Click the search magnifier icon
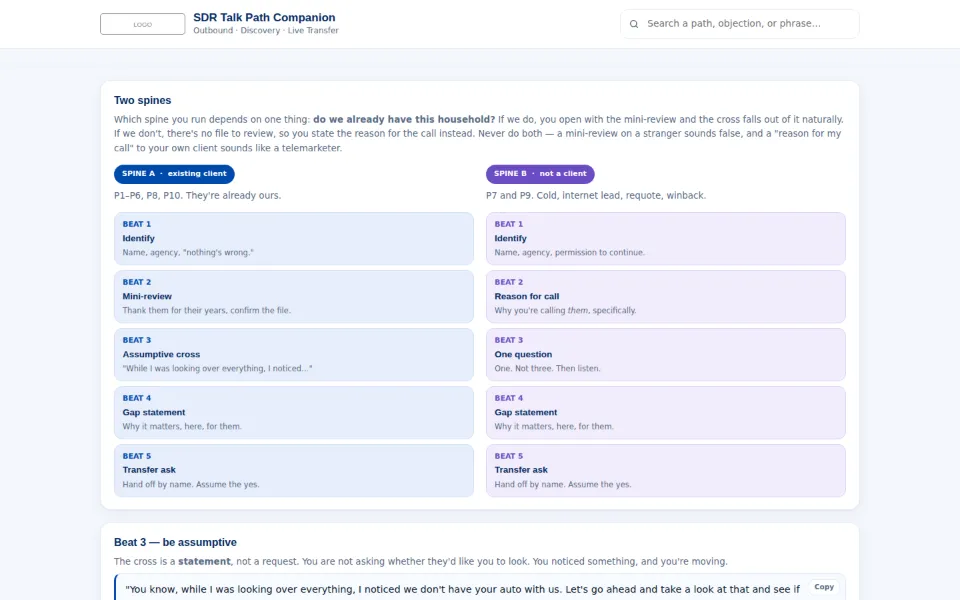This screenshot has width=960, height=600. [634, 24]
